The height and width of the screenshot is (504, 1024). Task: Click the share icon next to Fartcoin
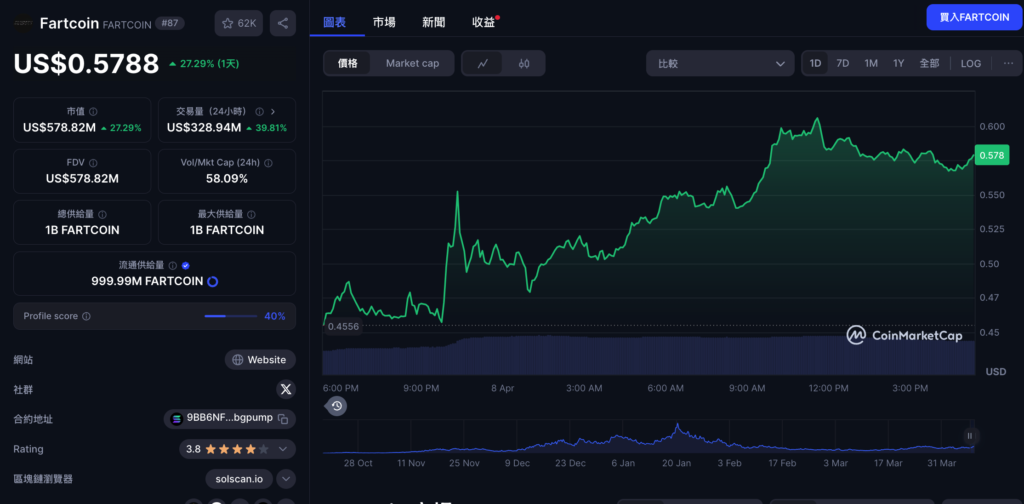pos(282,23)
